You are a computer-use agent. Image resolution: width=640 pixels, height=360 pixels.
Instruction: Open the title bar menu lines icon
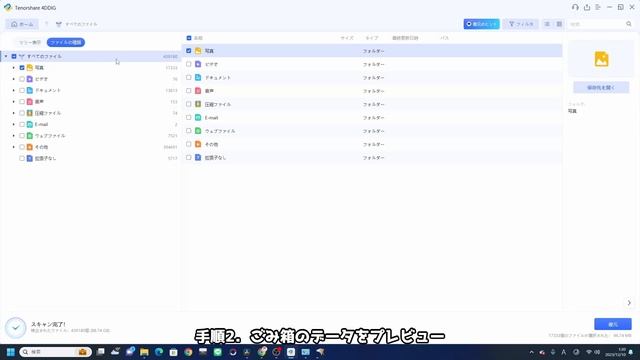pyautogui.click(x=598, y=7)
